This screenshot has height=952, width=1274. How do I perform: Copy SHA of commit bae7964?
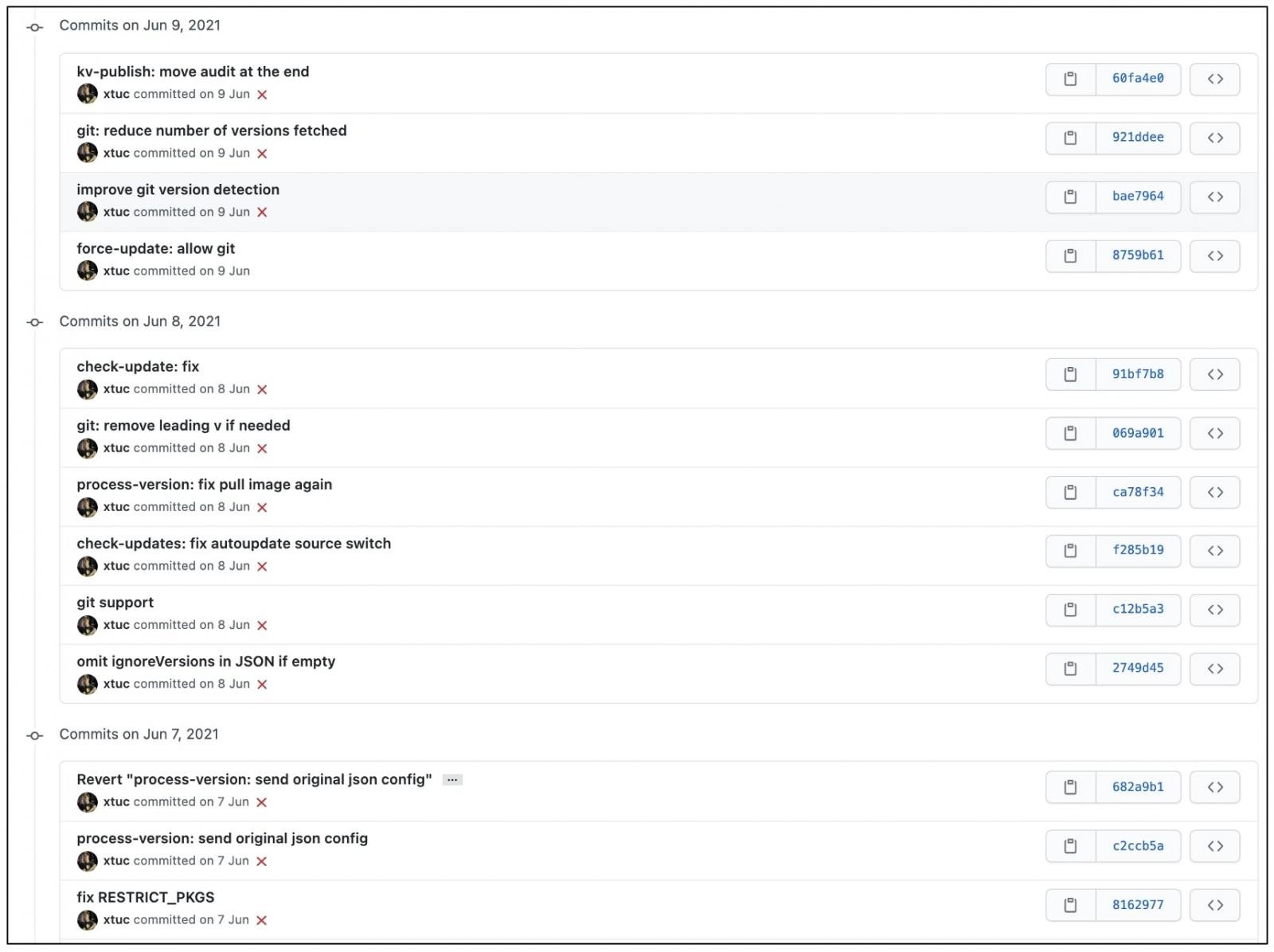pyautogui.click(x=1070, y=197)
